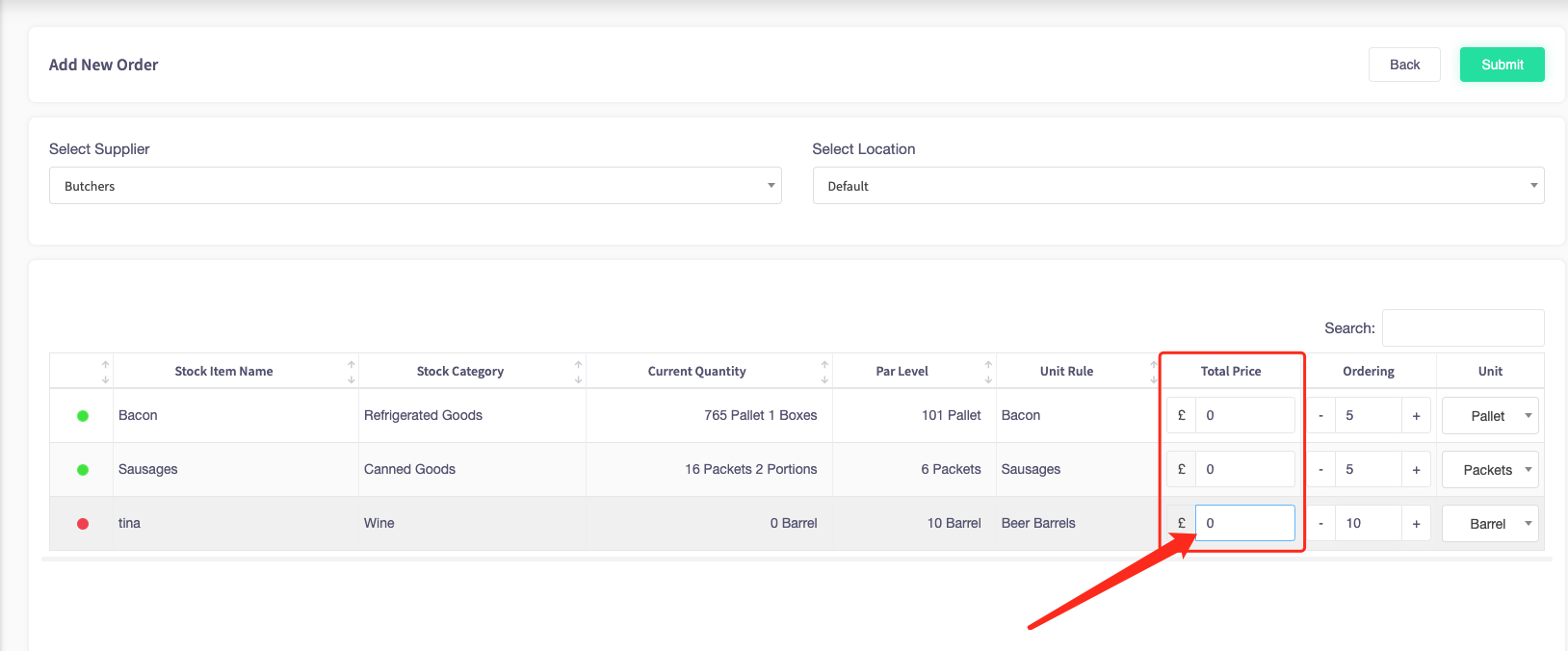Screen dimensions: 1568x651
Task: Open the Packets unit dropdown for Sausages
Action: 1490,469
